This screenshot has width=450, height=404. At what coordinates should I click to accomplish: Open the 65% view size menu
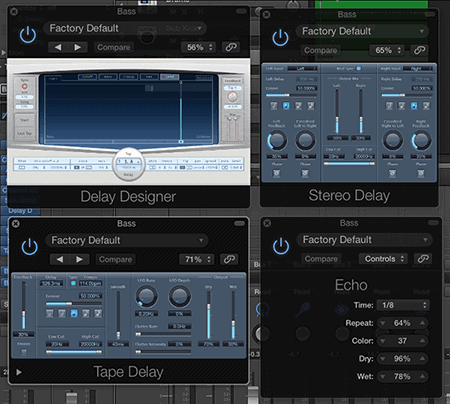click(387, 50)
